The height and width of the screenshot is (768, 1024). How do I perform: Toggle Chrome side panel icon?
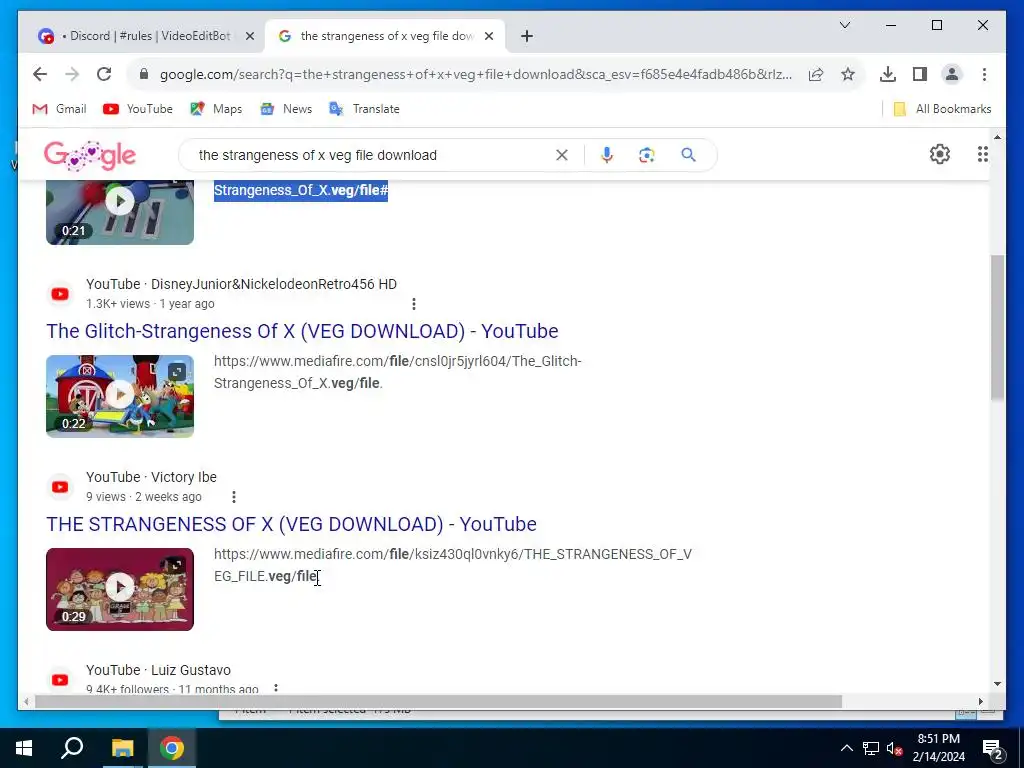point(920,74)
